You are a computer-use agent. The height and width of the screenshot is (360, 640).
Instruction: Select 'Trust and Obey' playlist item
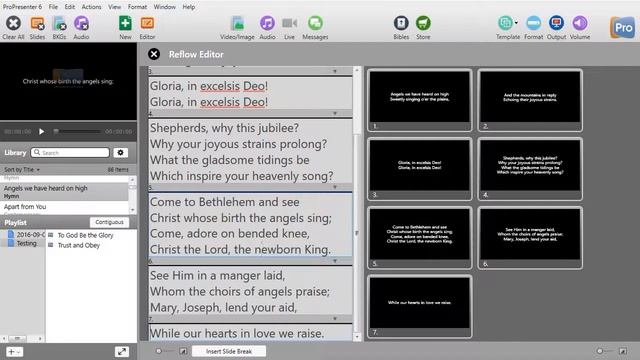click(79, 245)
